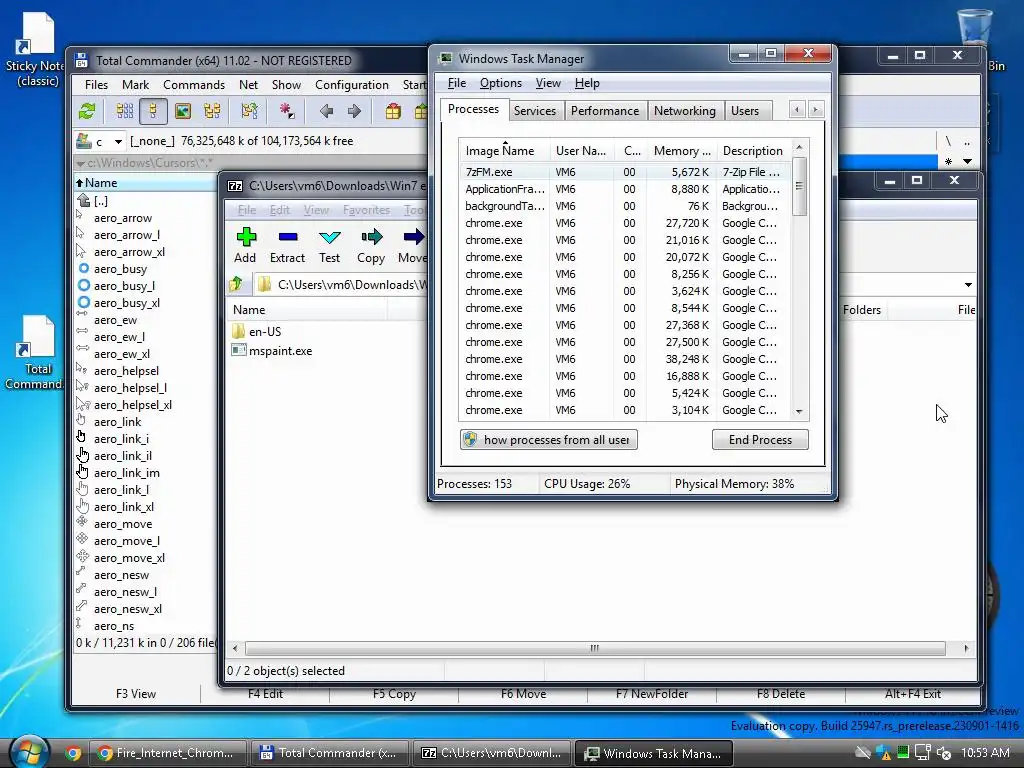This screenshot has width=1024, height=768.
Task: Select the chrome.exe row using 38,248 K
Action: 624,359
